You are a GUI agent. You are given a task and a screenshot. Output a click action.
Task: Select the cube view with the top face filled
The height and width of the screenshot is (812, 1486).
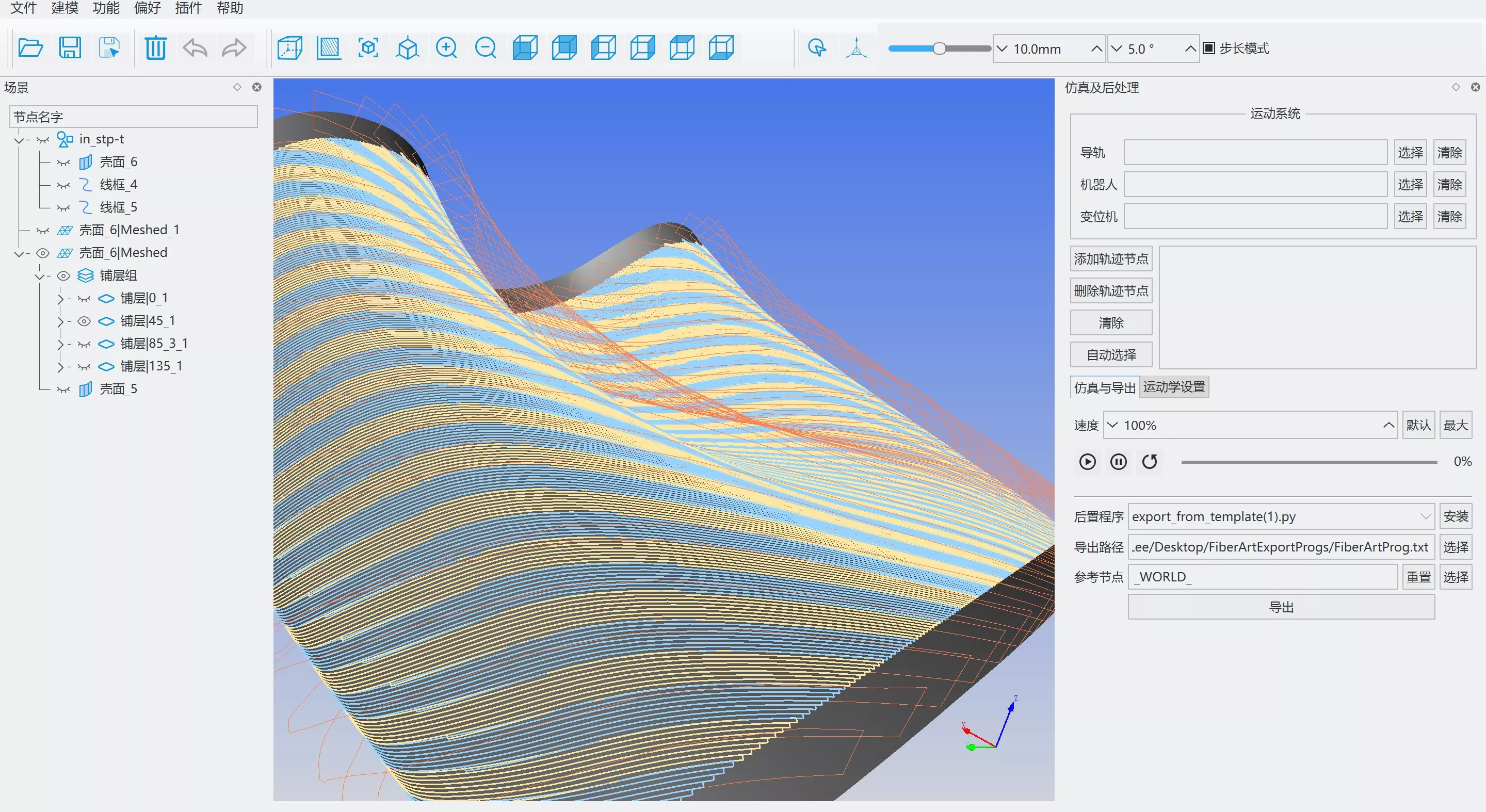click(682, 48)
